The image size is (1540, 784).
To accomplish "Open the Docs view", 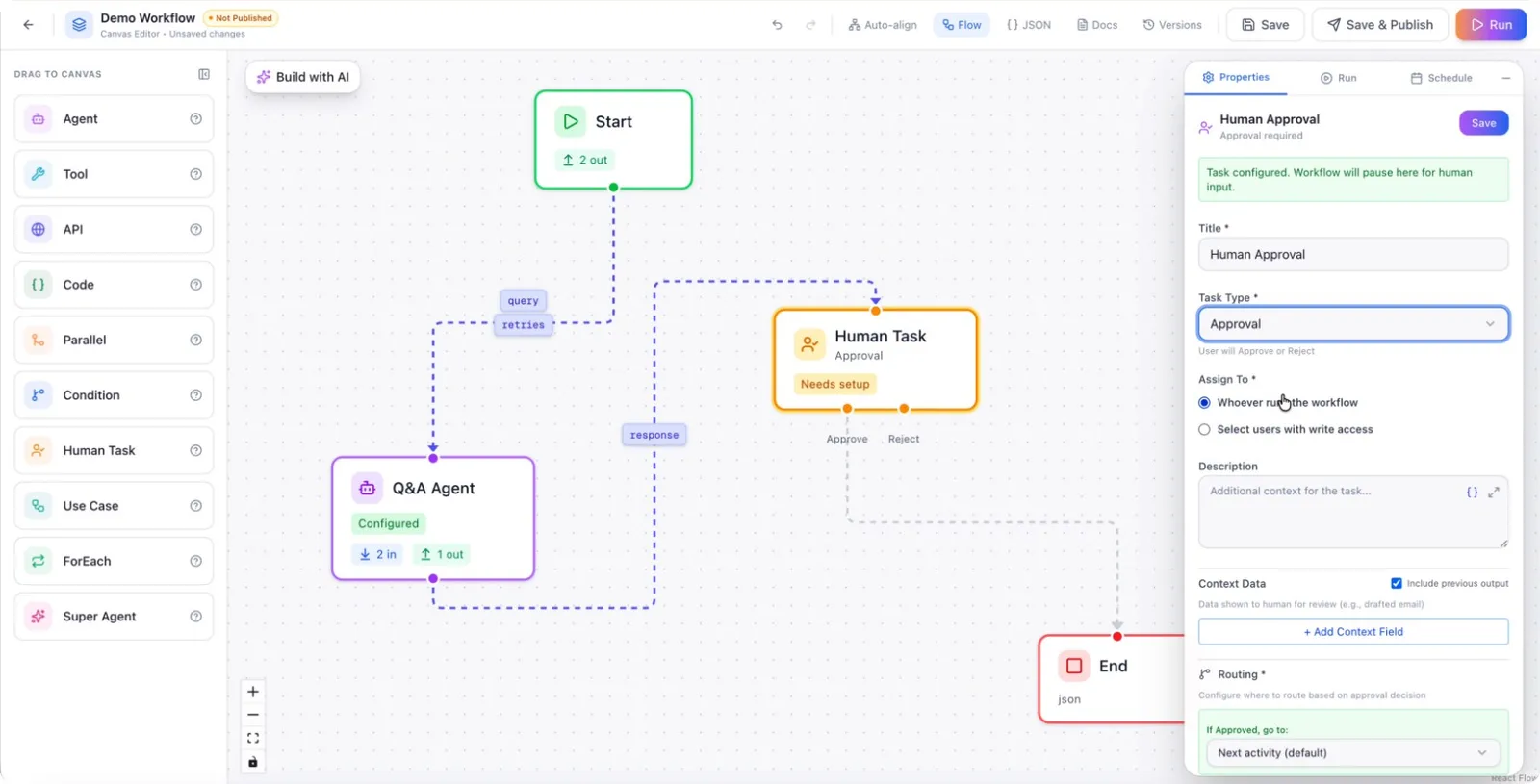I will [1097, 25].
